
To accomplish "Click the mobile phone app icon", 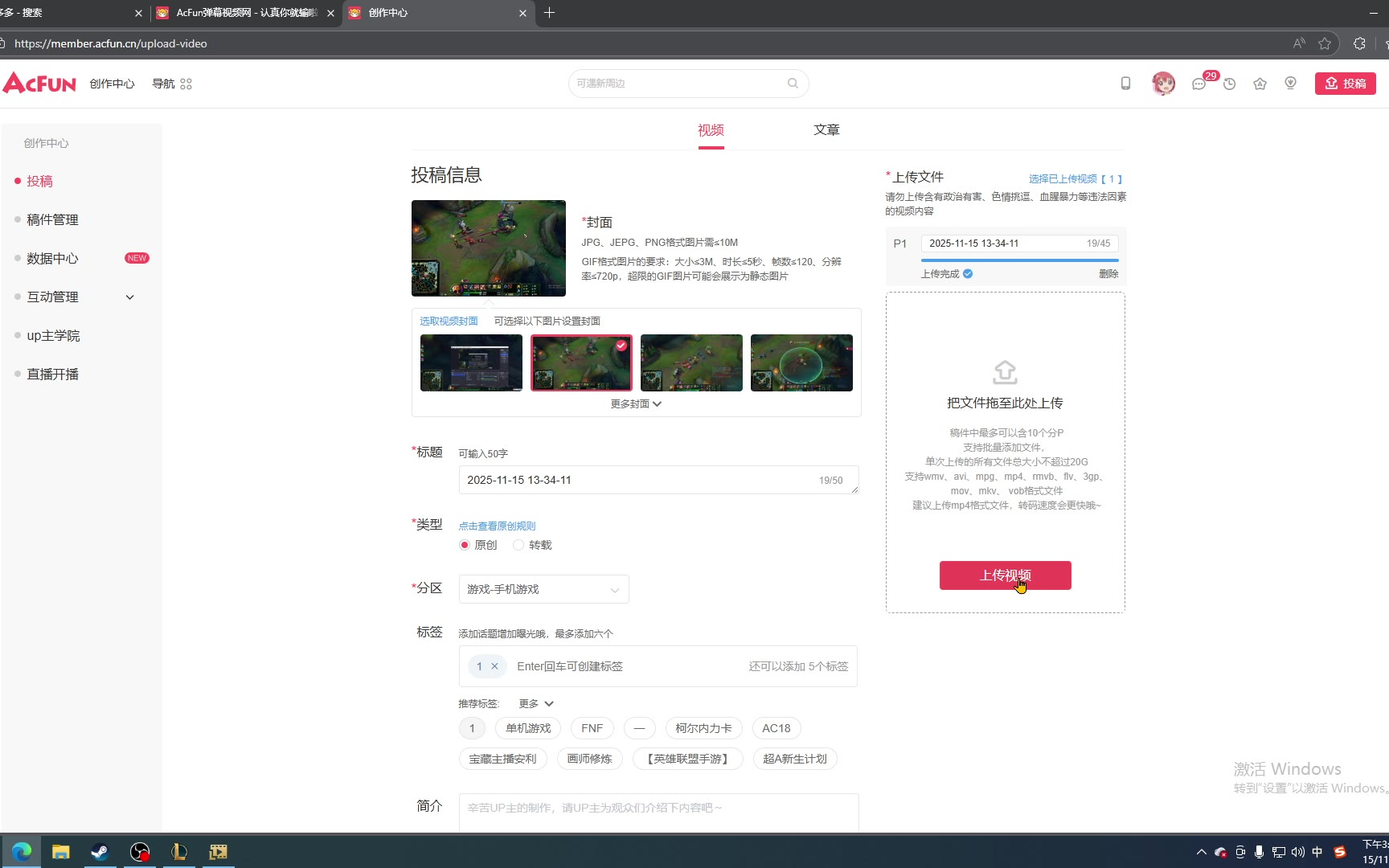I will (1125, 84).
